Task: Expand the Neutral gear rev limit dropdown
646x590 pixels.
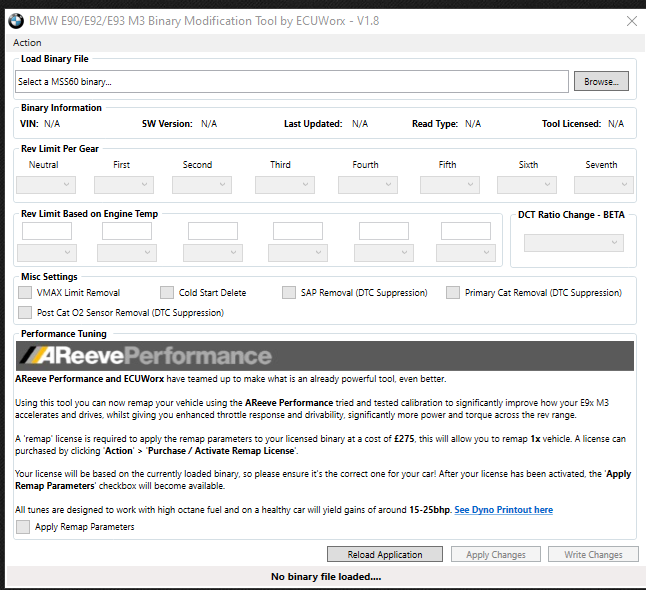Action: click(x=46, y=184)
